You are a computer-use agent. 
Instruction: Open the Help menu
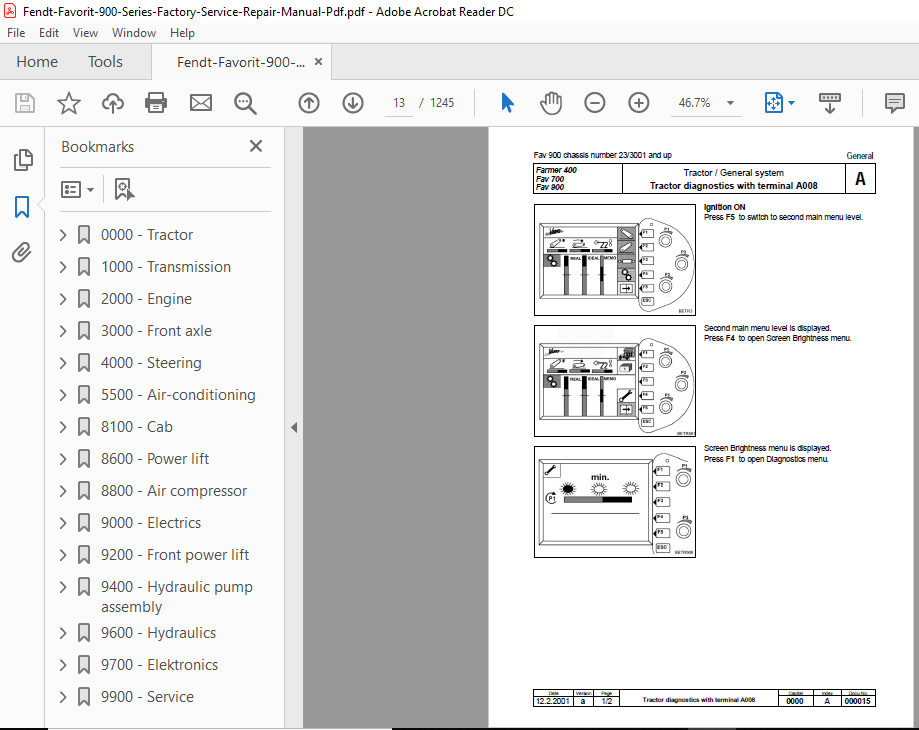[x=182, y=33]
